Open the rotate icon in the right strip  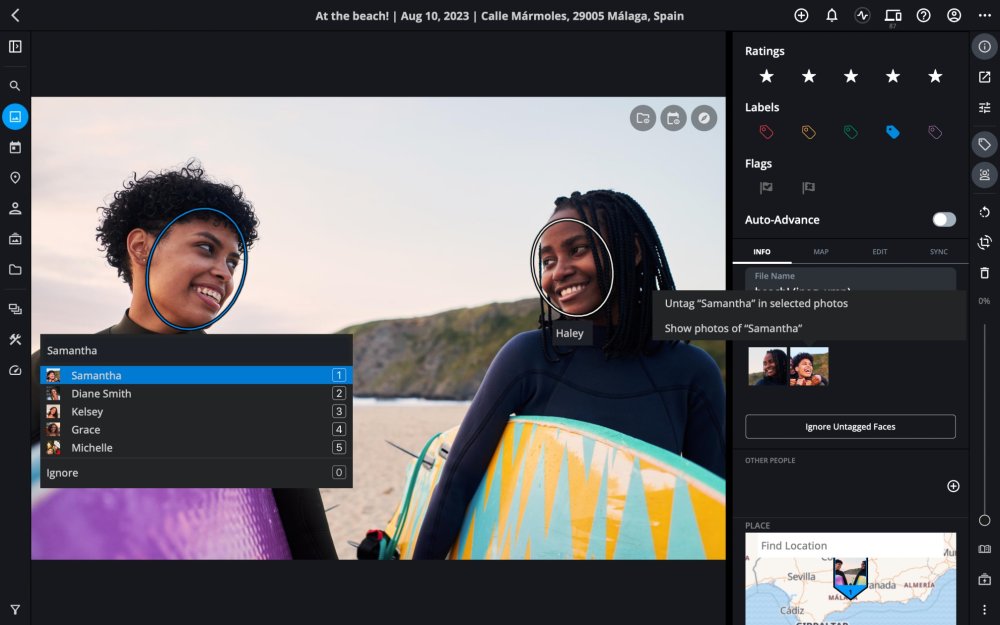point(985,212)
